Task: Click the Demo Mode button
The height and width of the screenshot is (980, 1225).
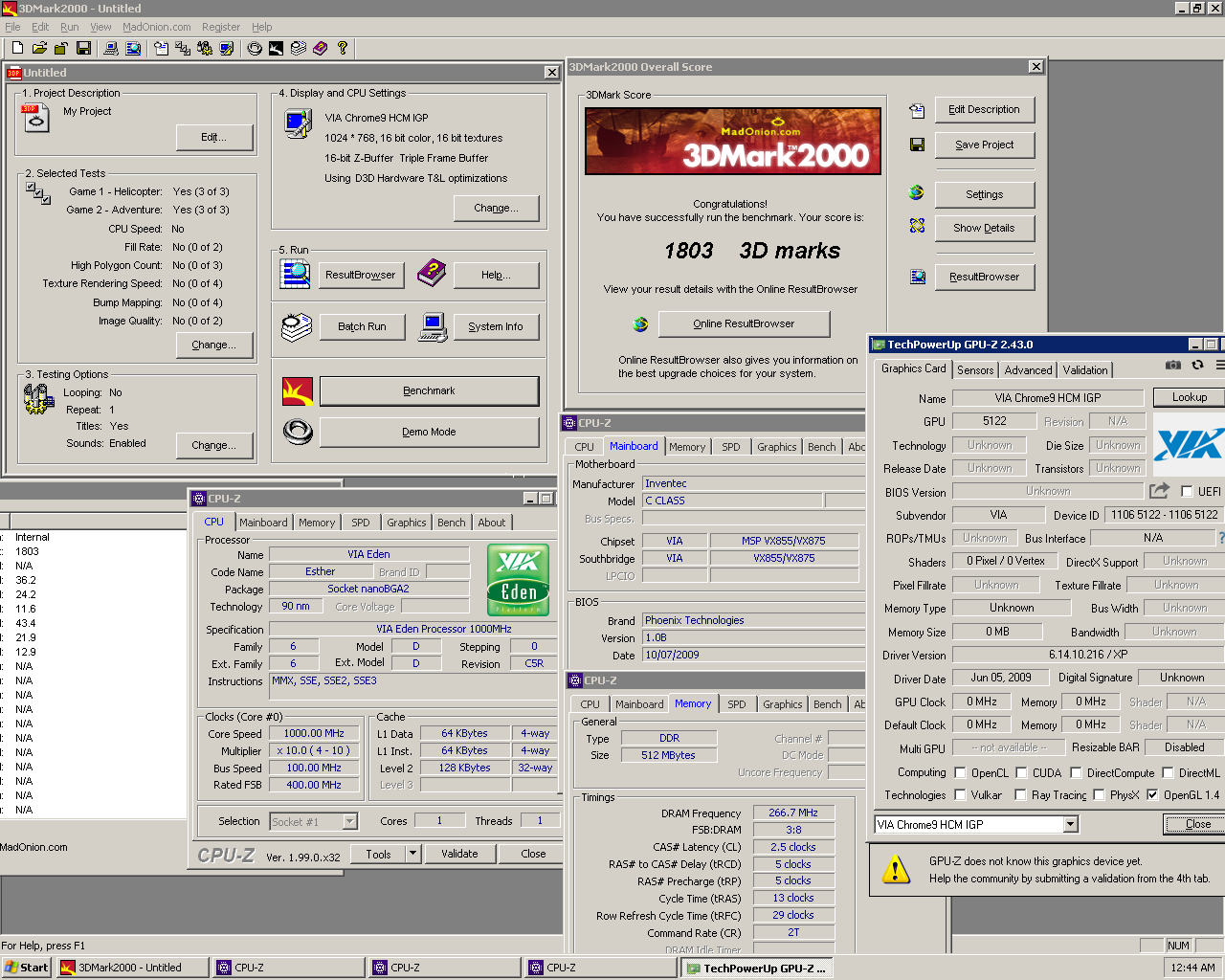Action: (429, 432)
